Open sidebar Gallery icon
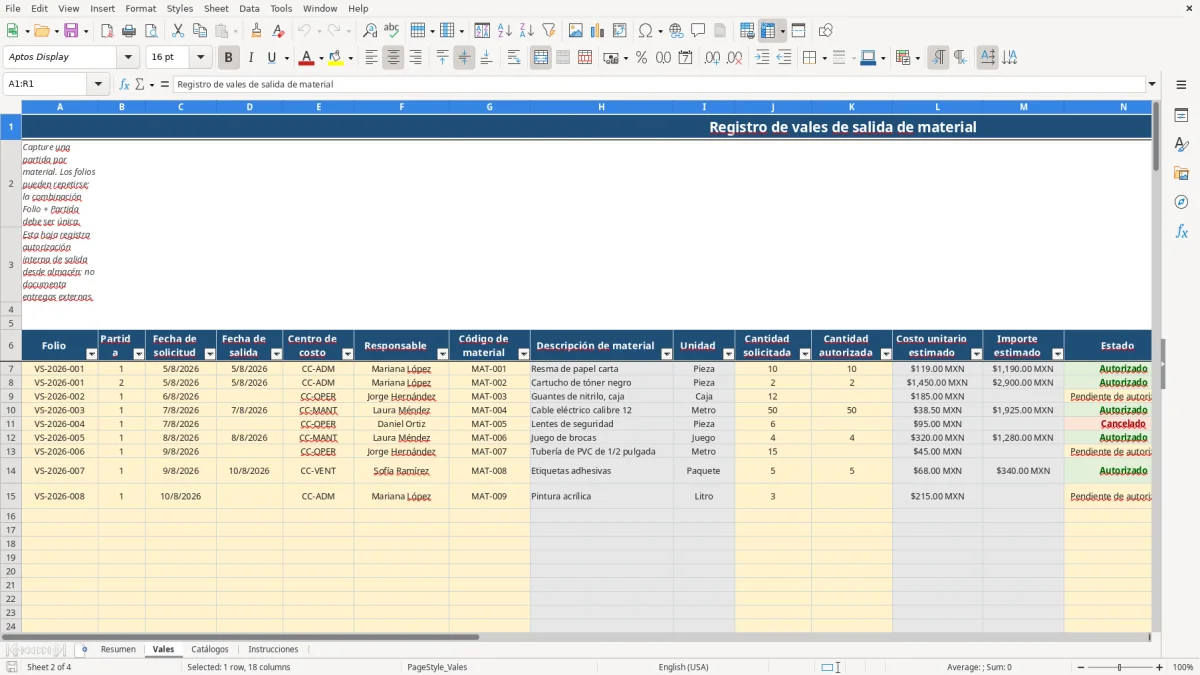Screen dimensions: 1200x675 point(1181,173)
